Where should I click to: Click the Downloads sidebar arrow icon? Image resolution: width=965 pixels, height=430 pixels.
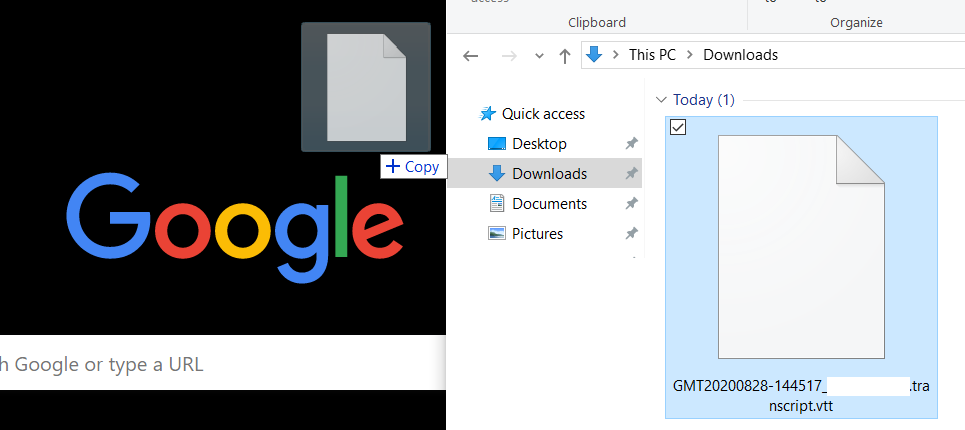497,173
